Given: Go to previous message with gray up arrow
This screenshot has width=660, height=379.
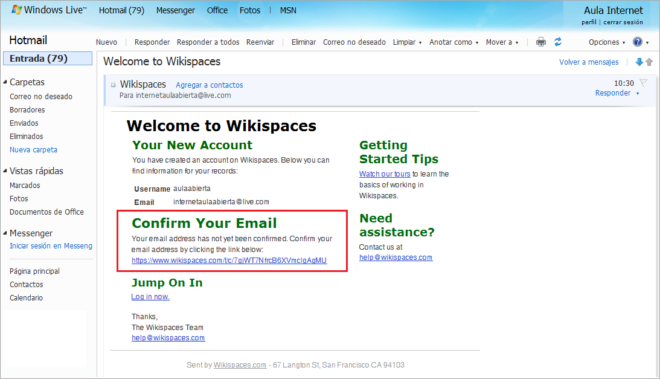Looking at the screenshot, I should tap(649, 62).
